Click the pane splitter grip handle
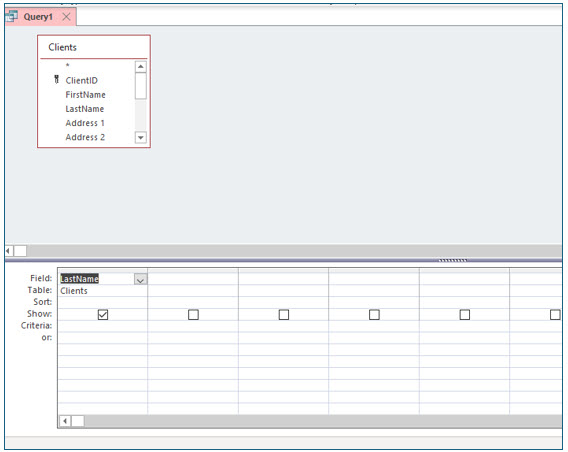 pos(453,260)
